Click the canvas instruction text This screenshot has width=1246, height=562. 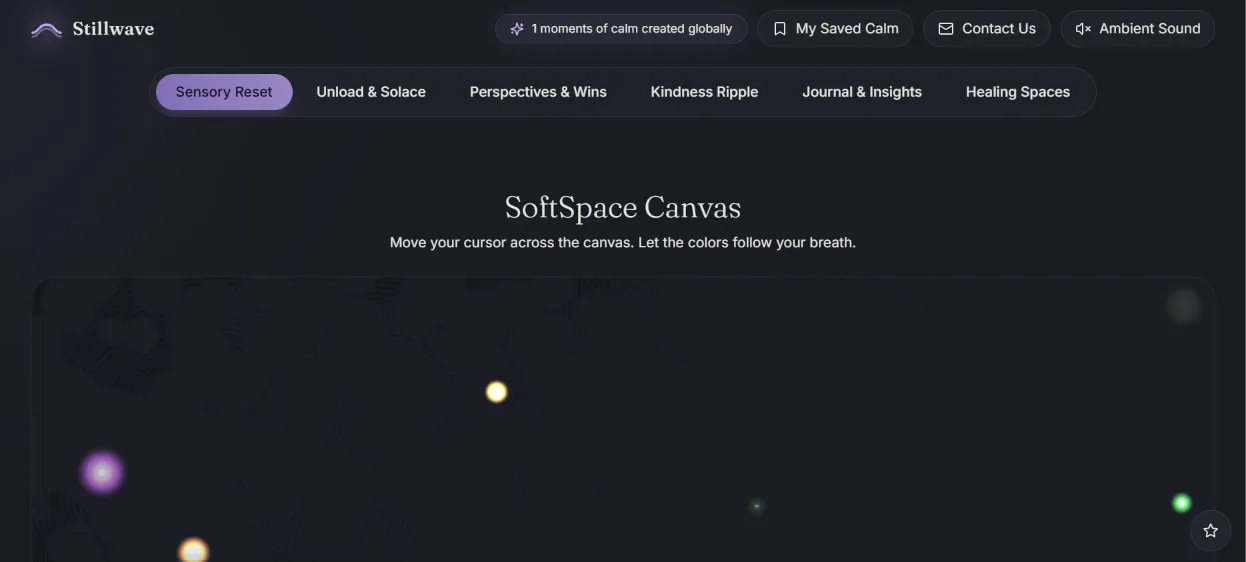[623, 242]
